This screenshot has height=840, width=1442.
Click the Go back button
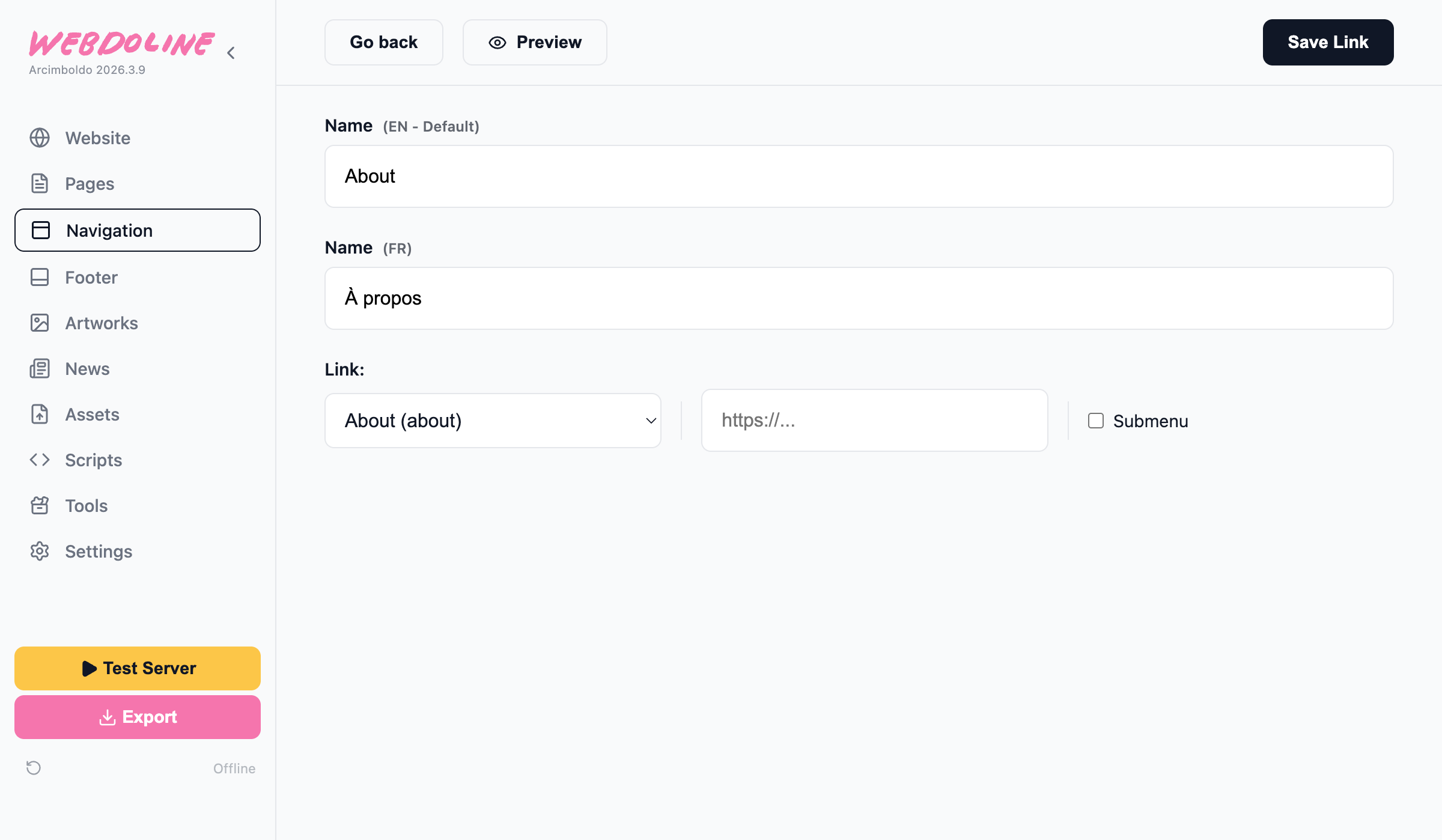click(384, 42)
